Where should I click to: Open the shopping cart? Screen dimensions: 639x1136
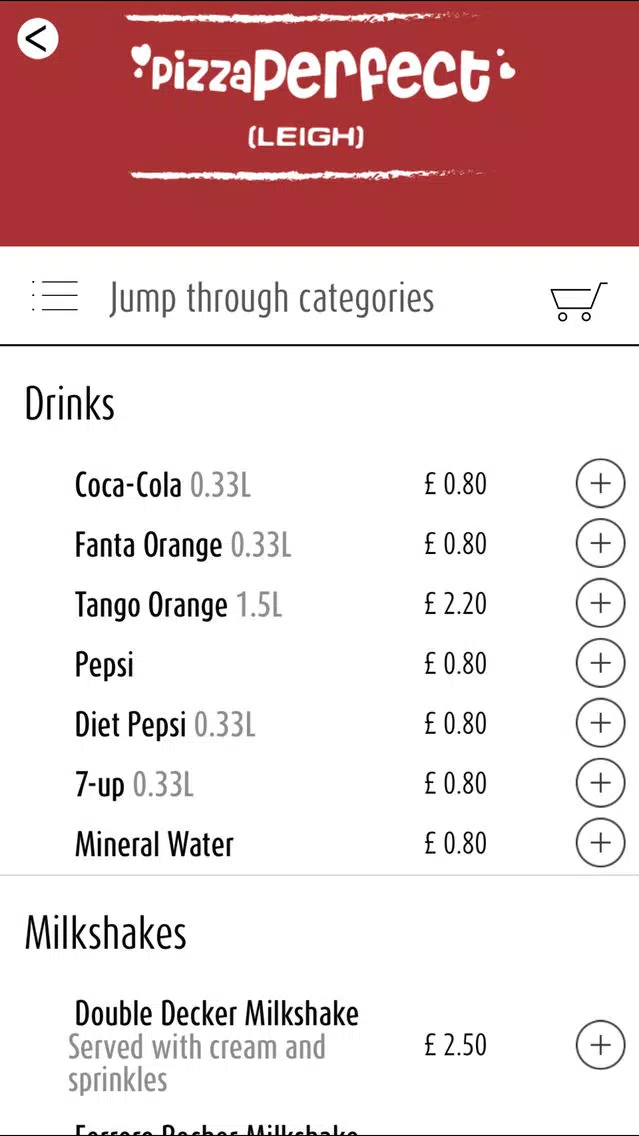(578, 301)
